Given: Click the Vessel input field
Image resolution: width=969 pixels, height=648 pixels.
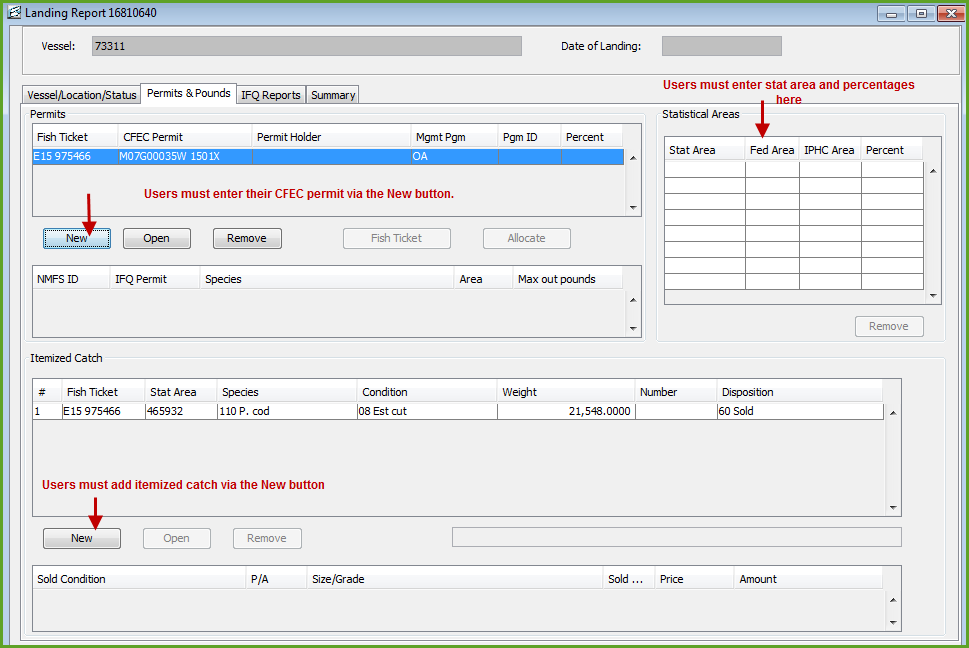Looking at the screenshot, I should pyautogui.click(x=306, y=46).
